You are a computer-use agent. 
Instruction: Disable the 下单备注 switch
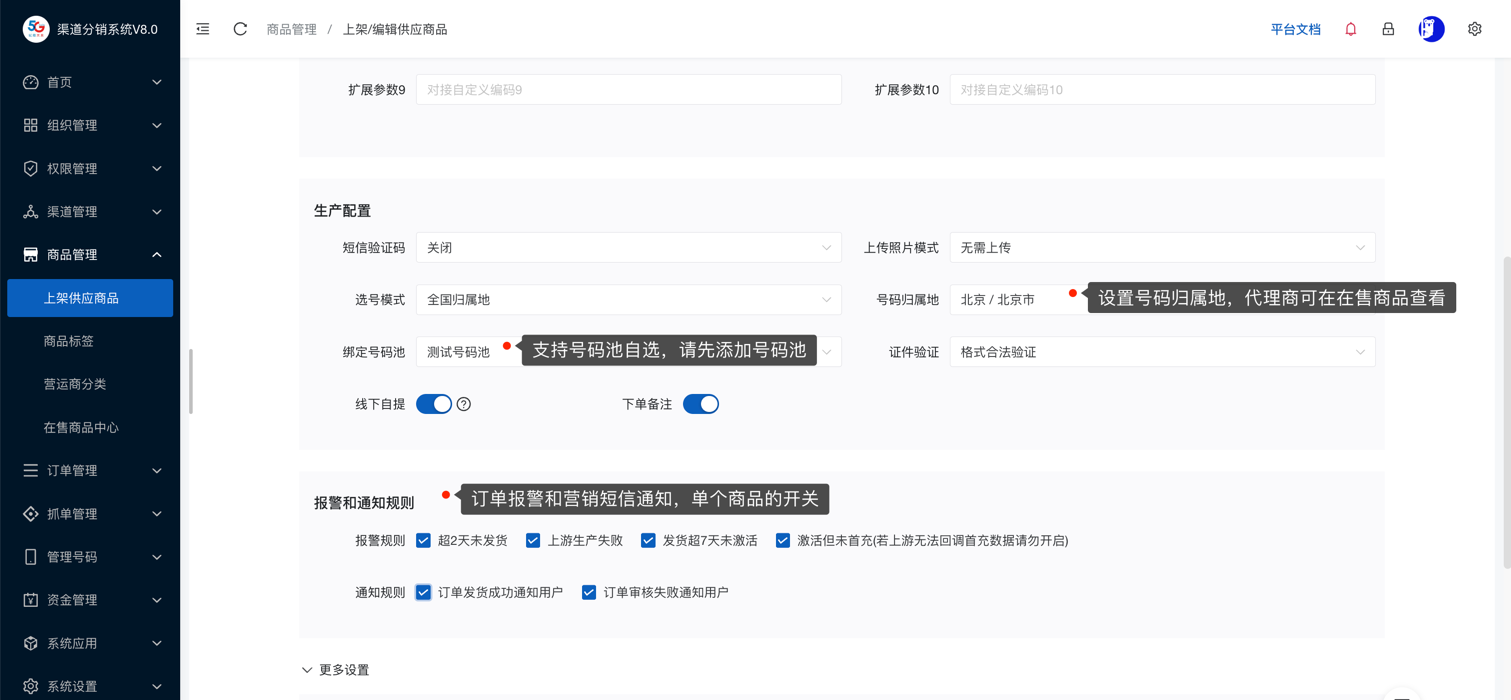click(x=700, y=404)
